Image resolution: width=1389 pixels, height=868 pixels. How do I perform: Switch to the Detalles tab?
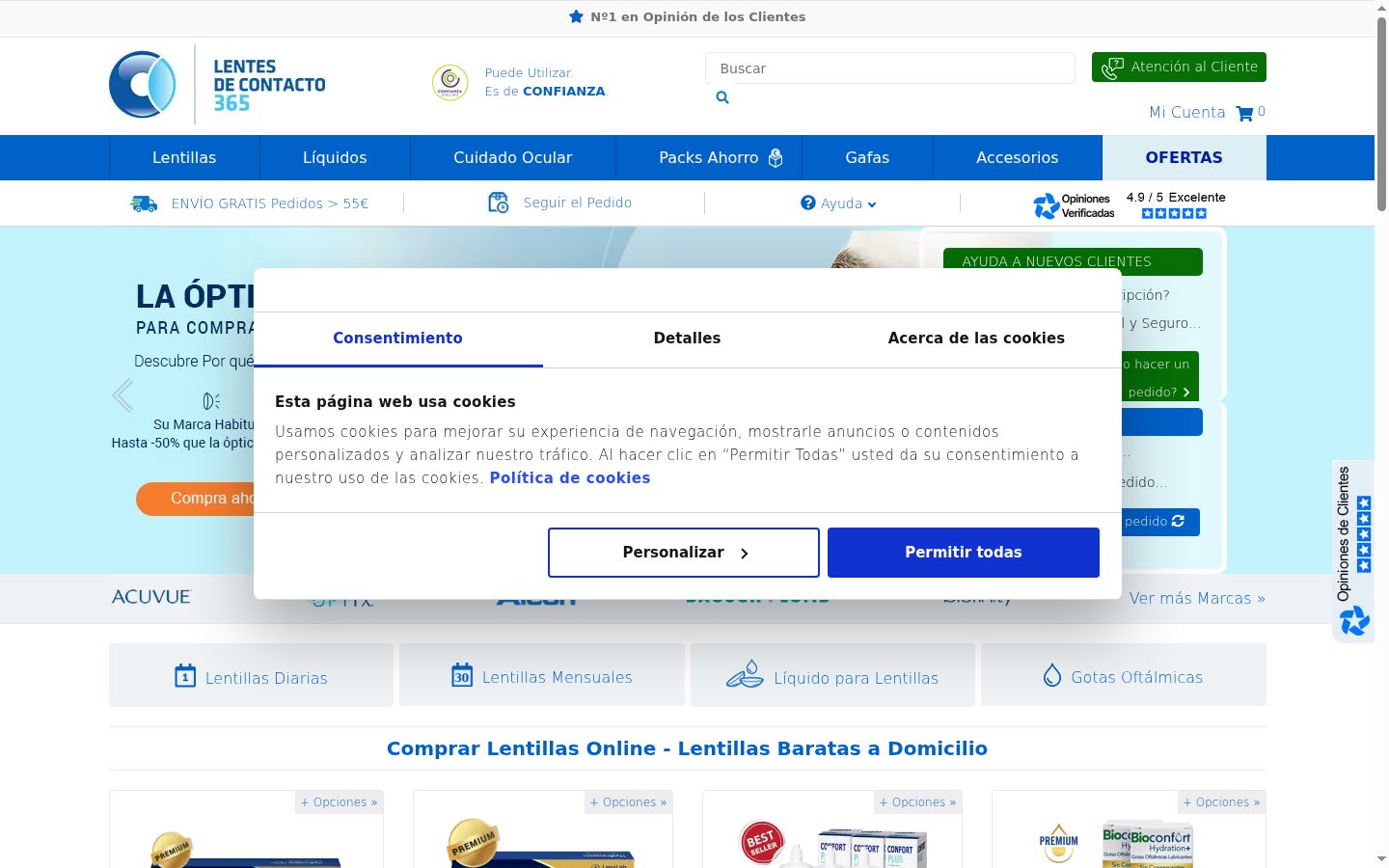click(x=687, y=339)
